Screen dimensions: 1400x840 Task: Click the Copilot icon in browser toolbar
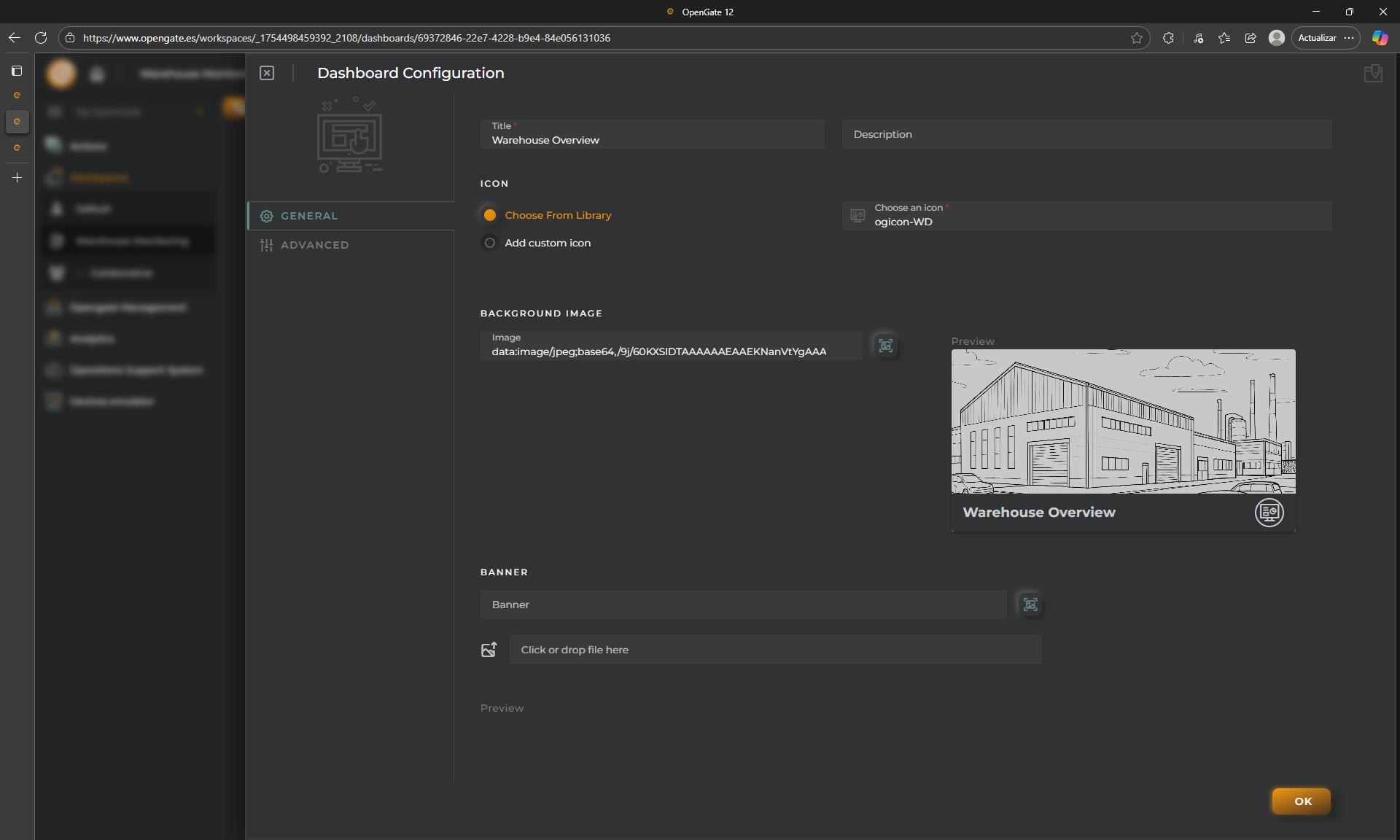[x=1380, y=38]
